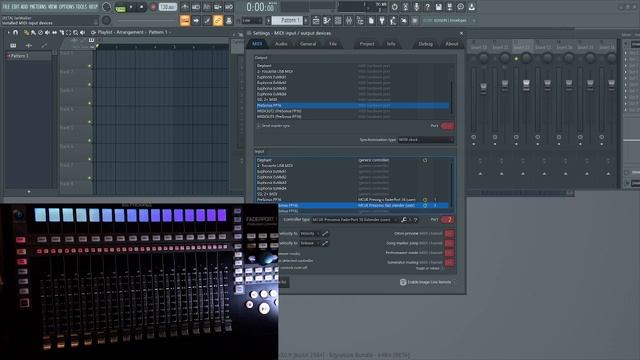The height and width of the screenshot is (360, 640).
Task: Click the floppy disk save icon
Action: click(x=438, y=7)
